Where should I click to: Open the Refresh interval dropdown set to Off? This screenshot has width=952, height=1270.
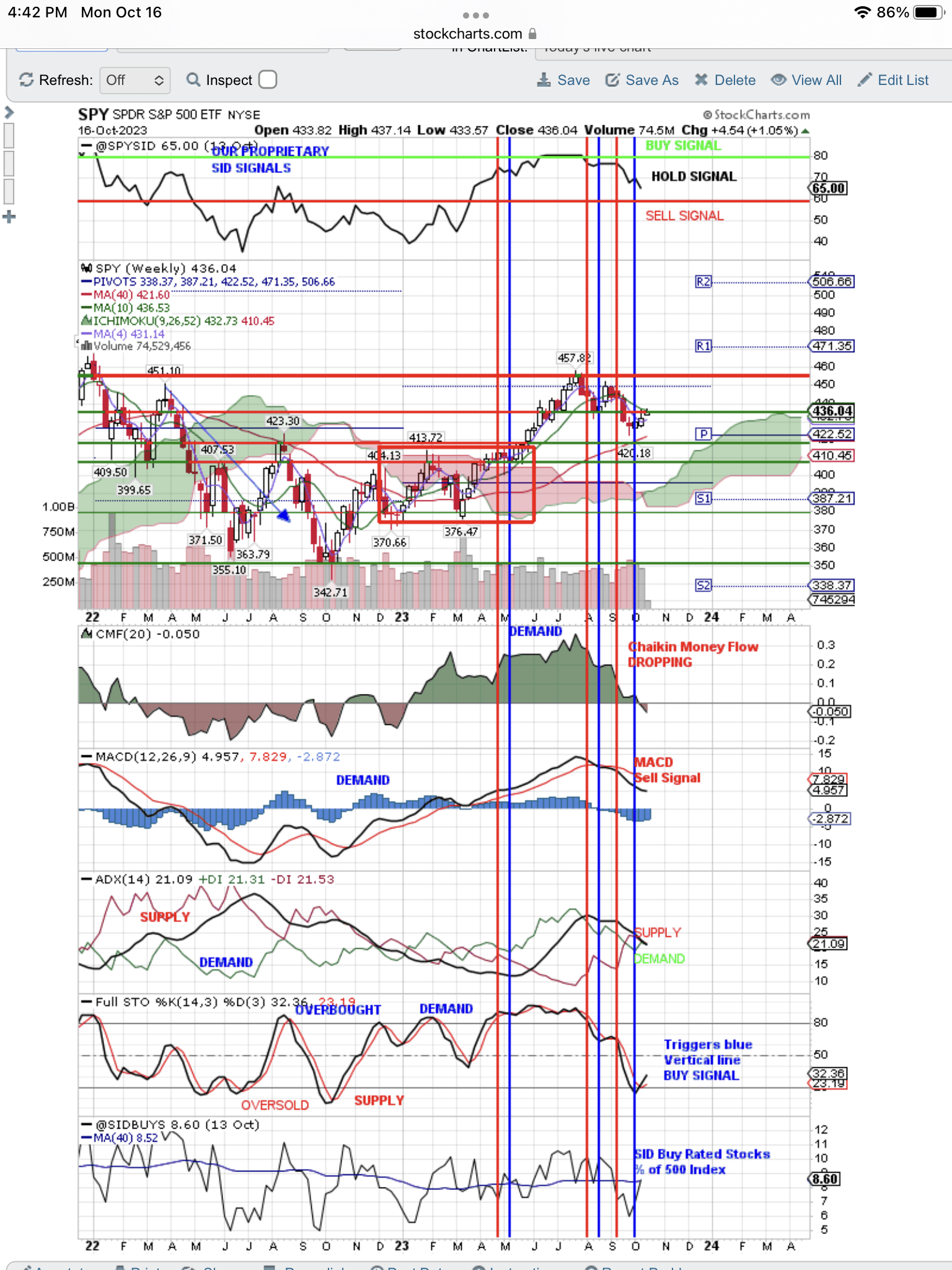(x=134, y=80)
